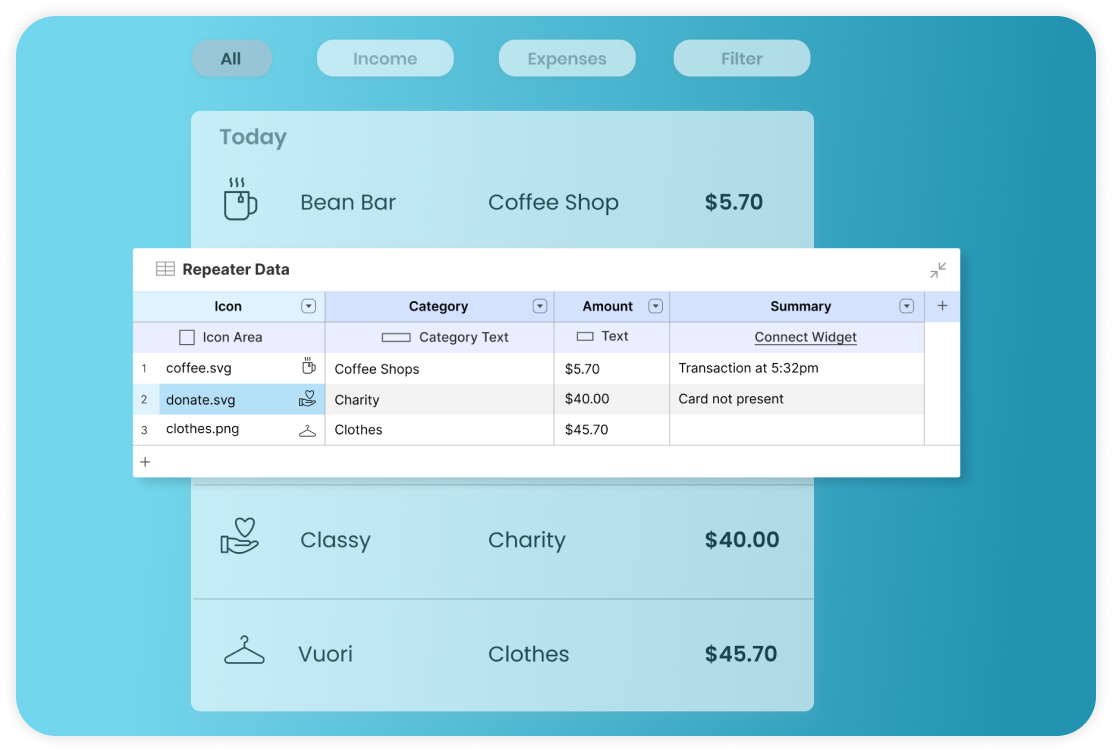Open the Category column dropdown
This screenshot has height=752, width=1112.
tap(540, 306)
